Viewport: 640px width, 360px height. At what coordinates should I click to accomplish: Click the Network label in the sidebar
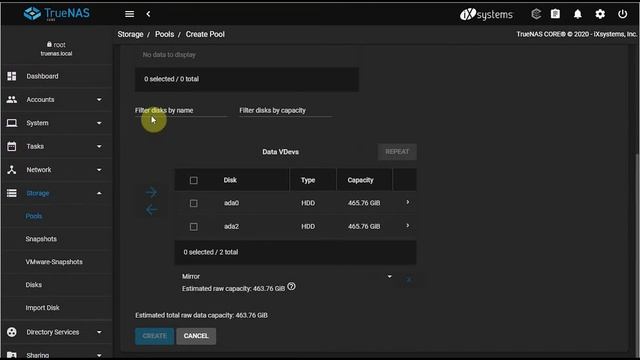click(39, 170)
